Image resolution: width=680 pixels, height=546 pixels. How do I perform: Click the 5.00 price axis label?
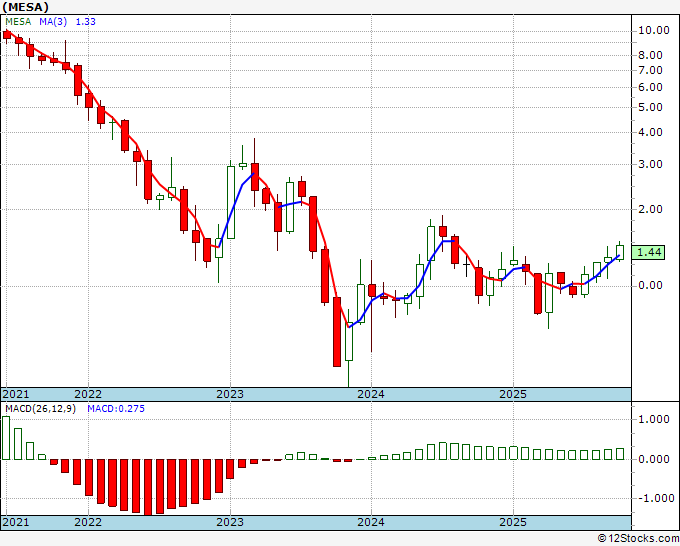[650, 107]
